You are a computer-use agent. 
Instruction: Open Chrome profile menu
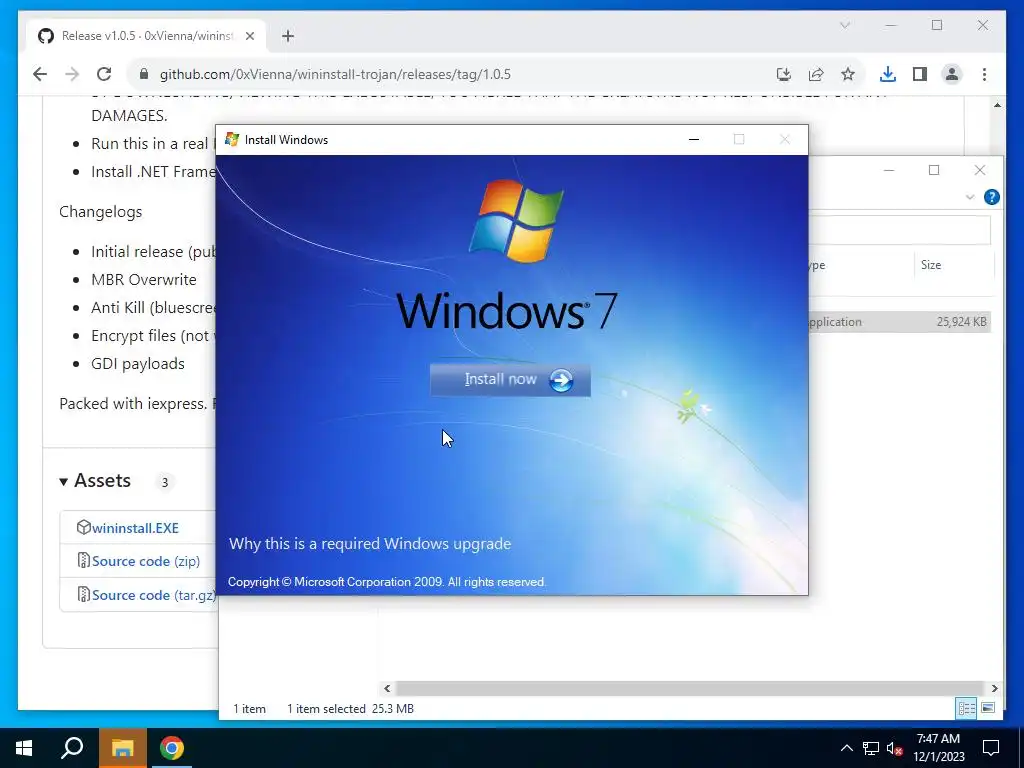click(952, 74)
